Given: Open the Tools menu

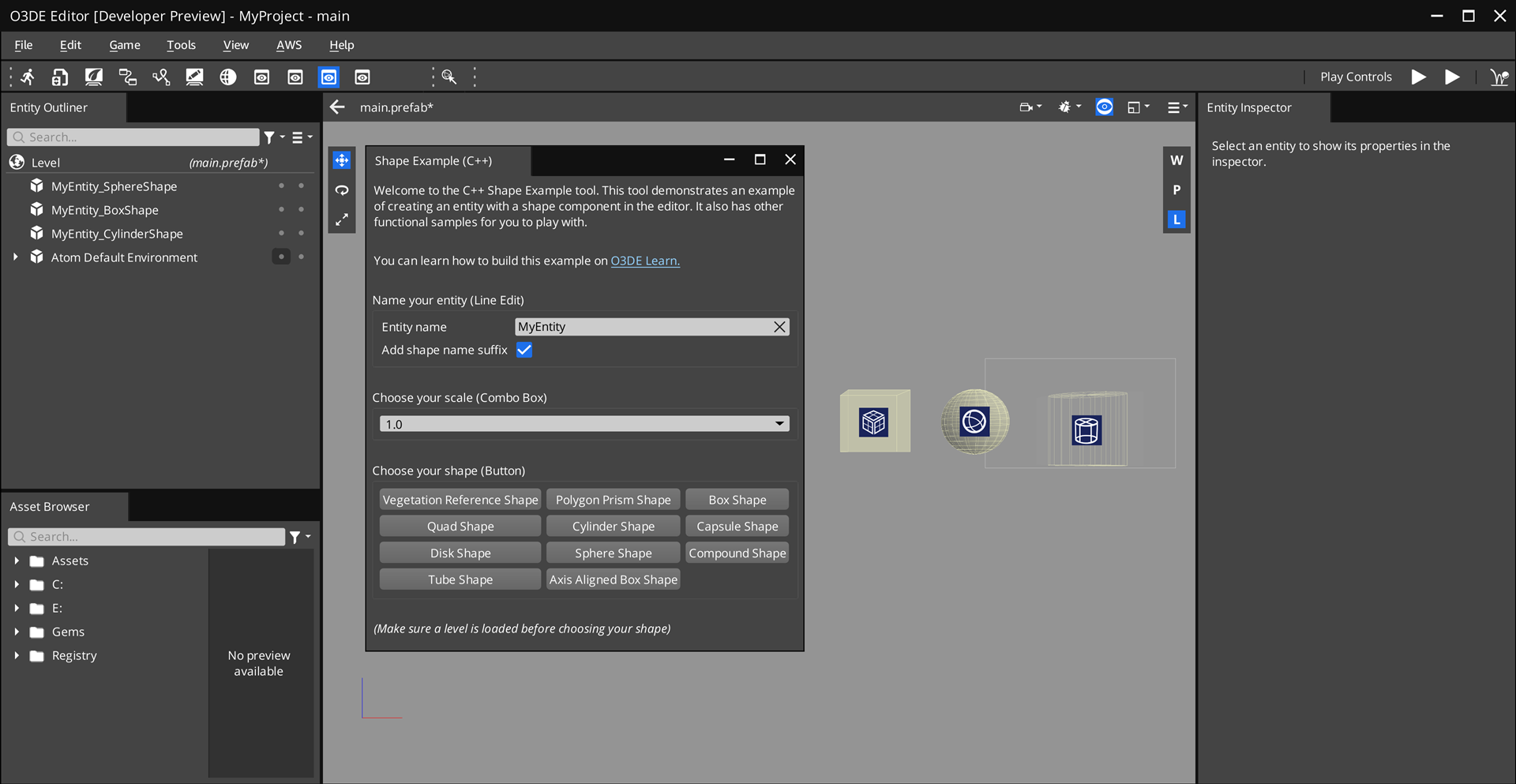Looking at the screenshot, I should pos(181,45).
